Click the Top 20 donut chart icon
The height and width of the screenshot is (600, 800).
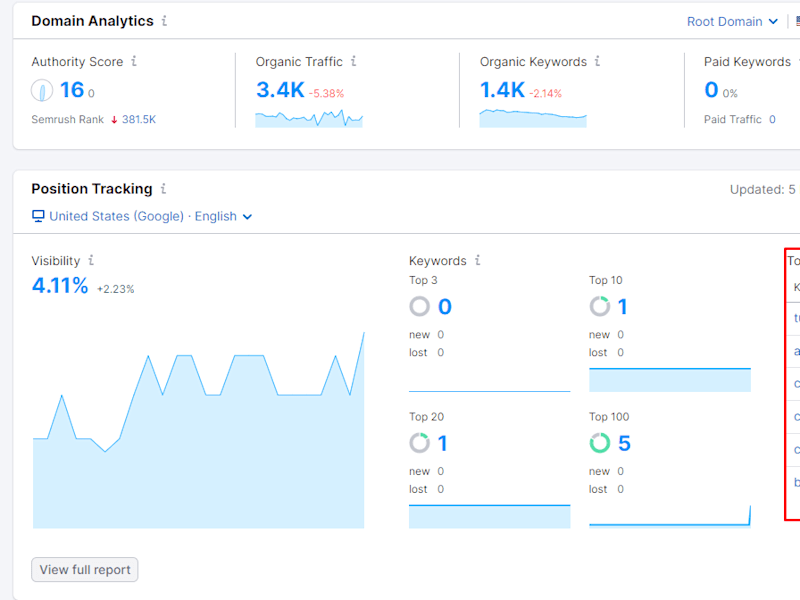point(419,443)
